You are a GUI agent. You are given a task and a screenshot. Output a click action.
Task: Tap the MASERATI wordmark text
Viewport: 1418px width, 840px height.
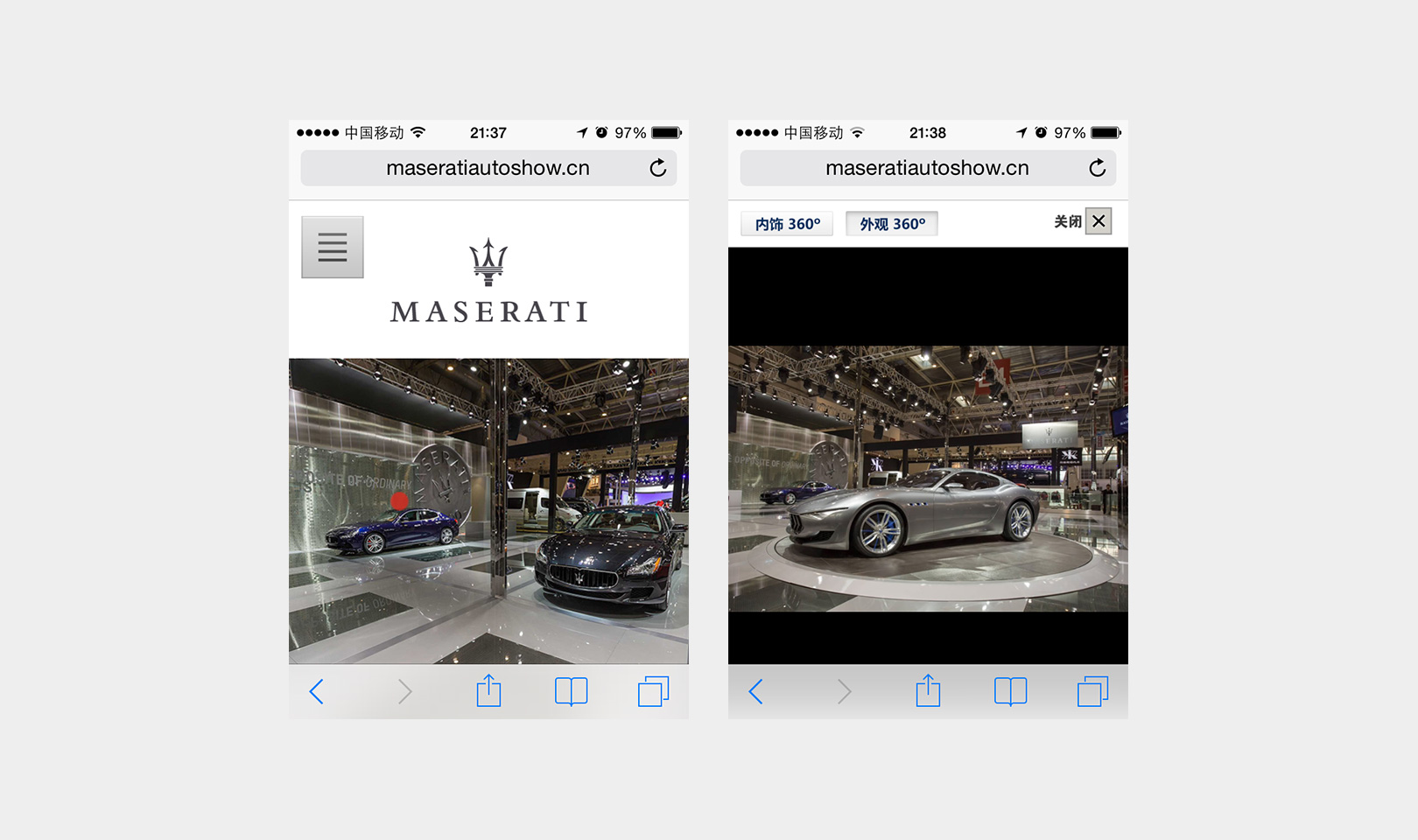(489, 311)
